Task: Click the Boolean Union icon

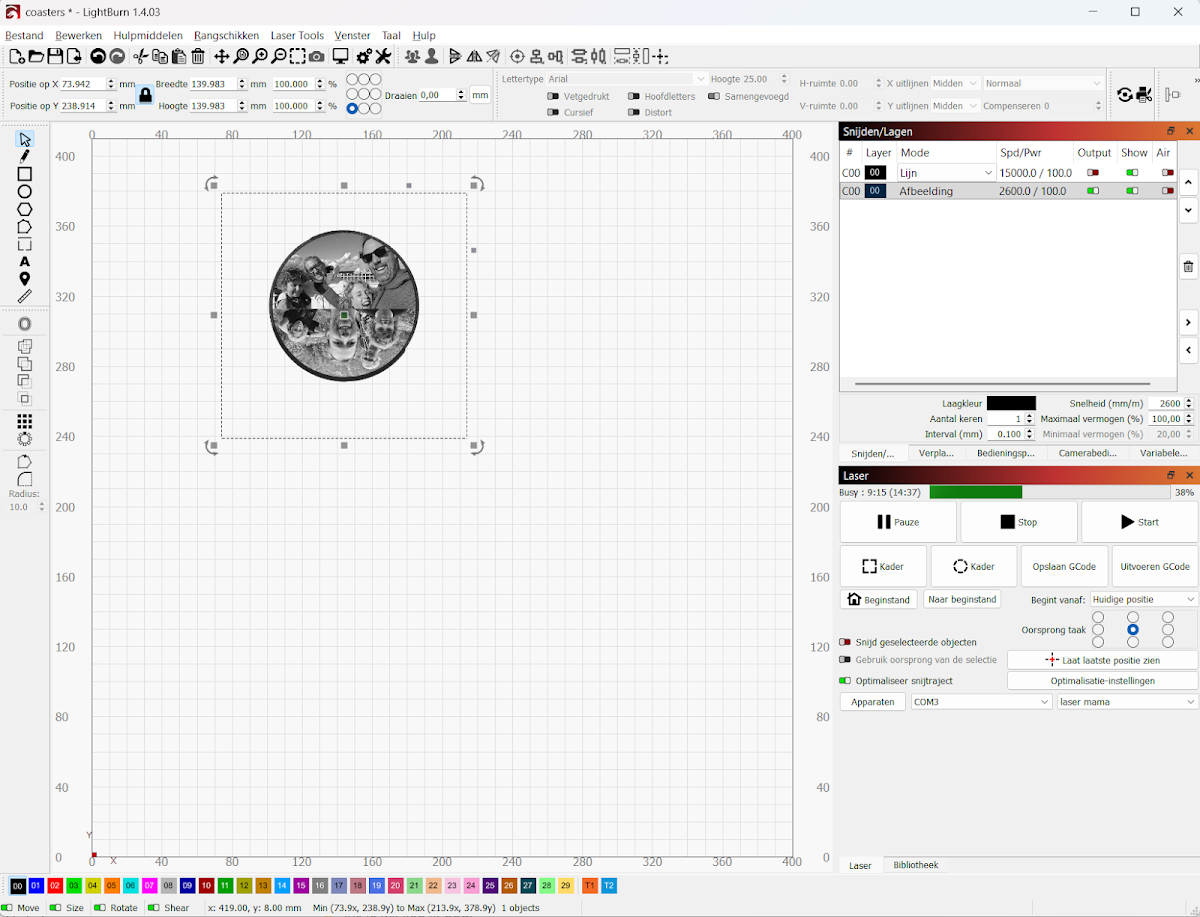Action: pos(25,346)
